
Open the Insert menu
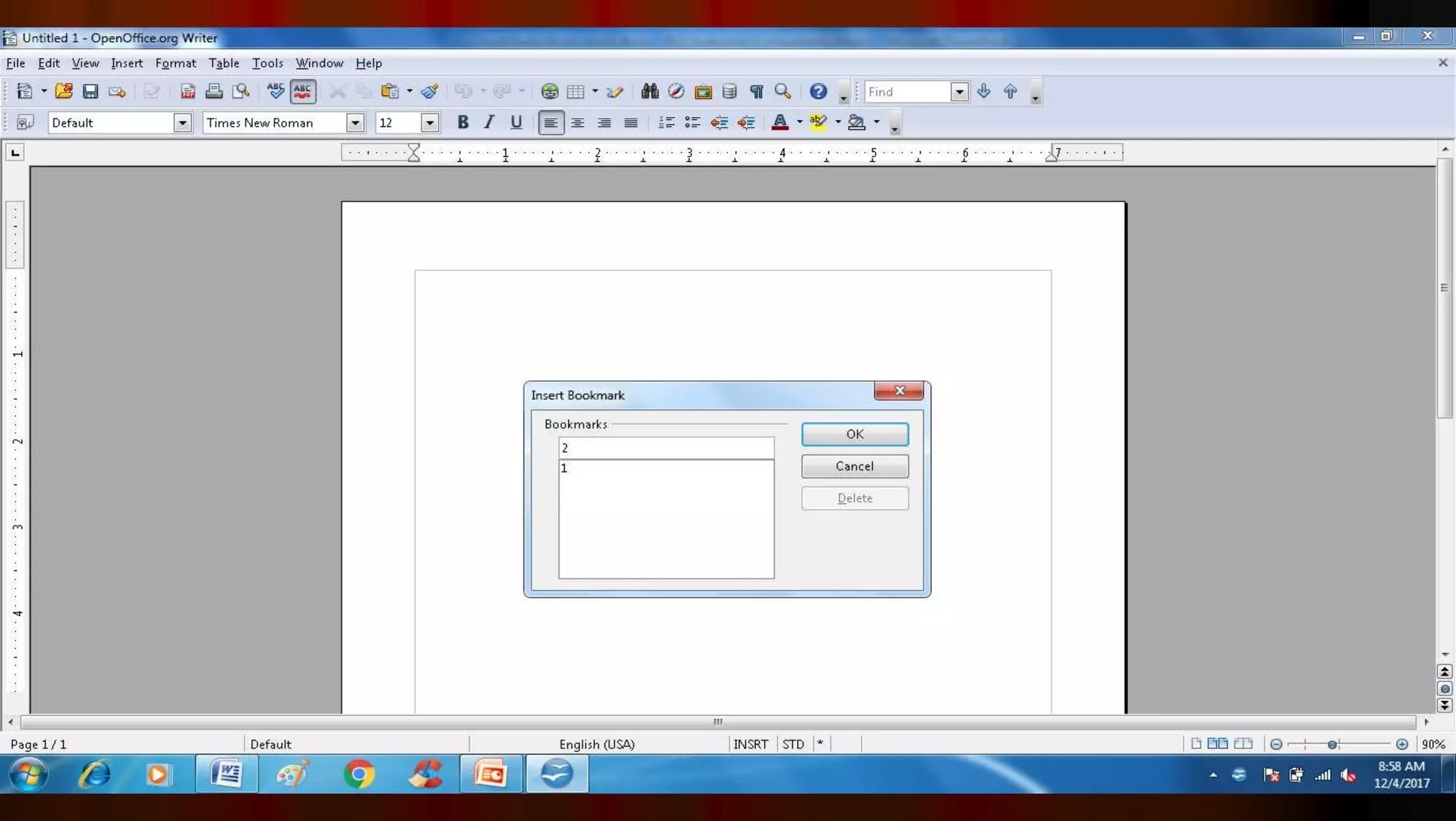point(127,63)
